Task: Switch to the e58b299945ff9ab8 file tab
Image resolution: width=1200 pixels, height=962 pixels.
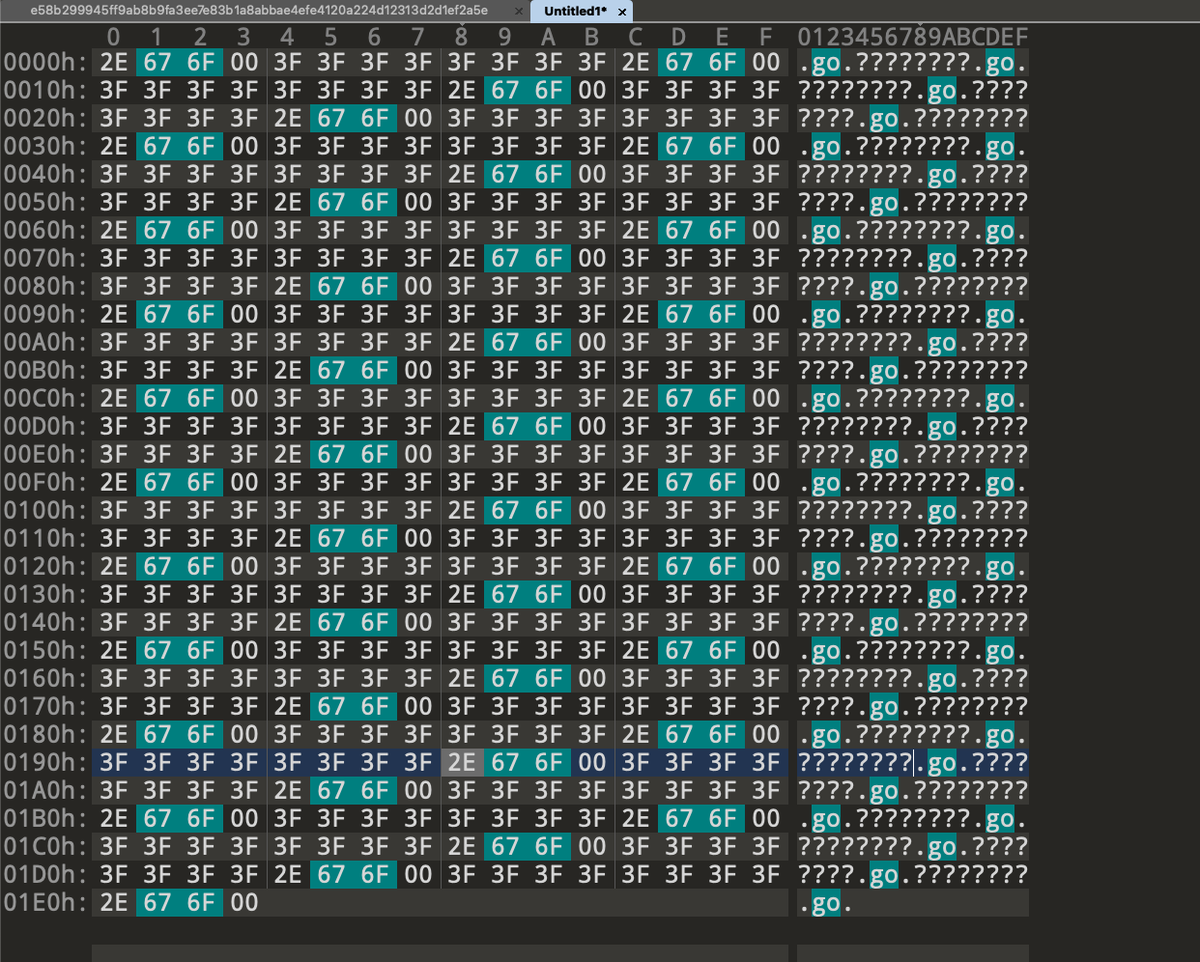Action: coord(258,11)
